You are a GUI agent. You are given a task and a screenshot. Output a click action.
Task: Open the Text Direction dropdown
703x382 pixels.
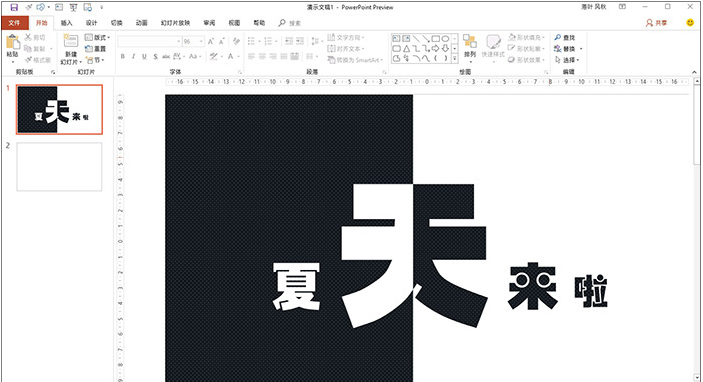pos(346,38)
